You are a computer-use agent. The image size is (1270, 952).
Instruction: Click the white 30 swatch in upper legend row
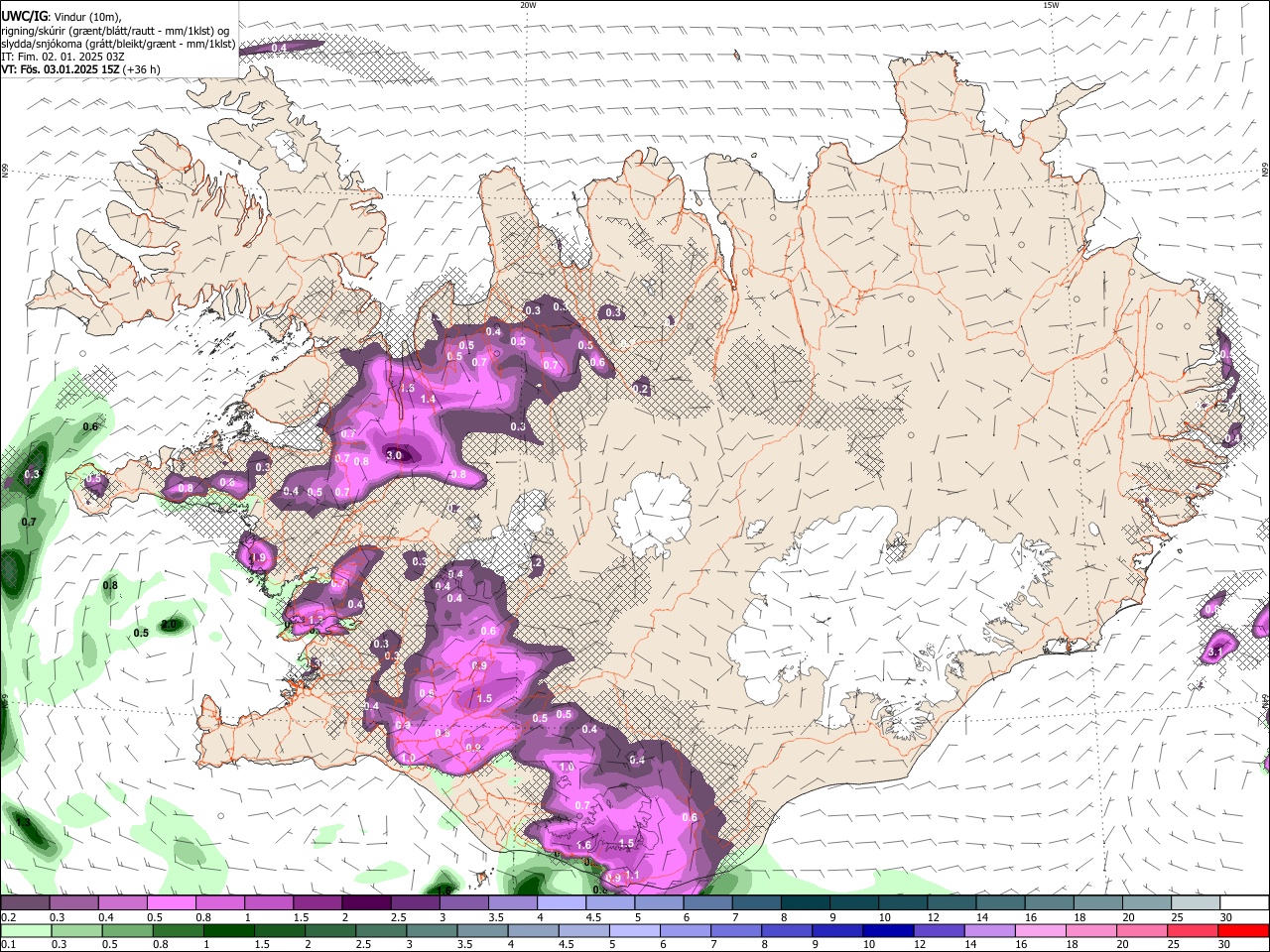(1245, 903)
